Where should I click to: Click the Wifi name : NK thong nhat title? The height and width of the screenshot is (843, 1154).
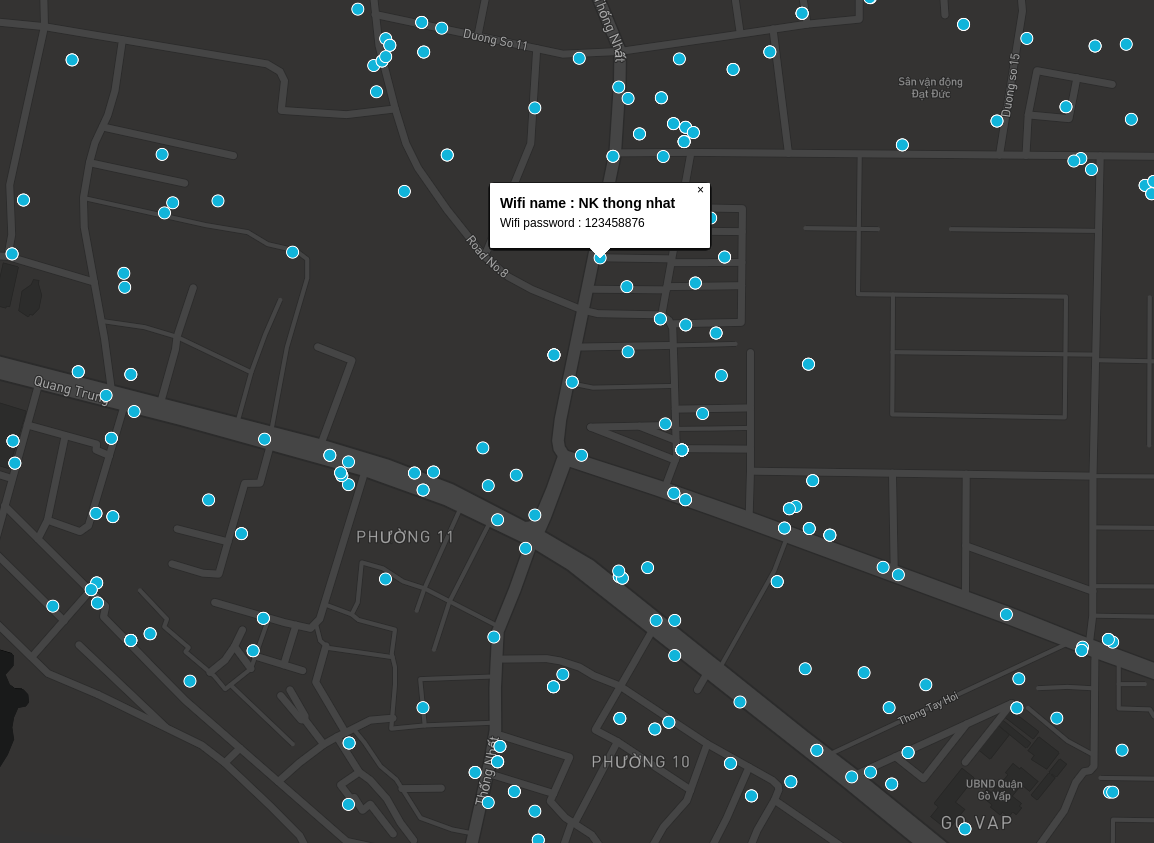click(587, 203)
